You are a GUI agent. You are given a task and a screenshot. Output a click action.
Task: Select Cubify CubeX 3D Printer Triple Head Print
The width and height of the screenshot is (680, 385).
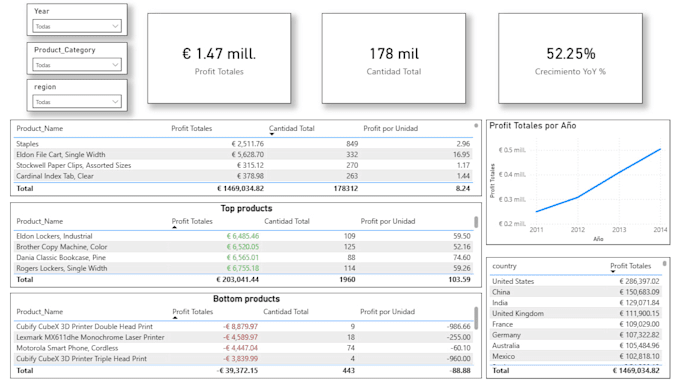[243, 359]
